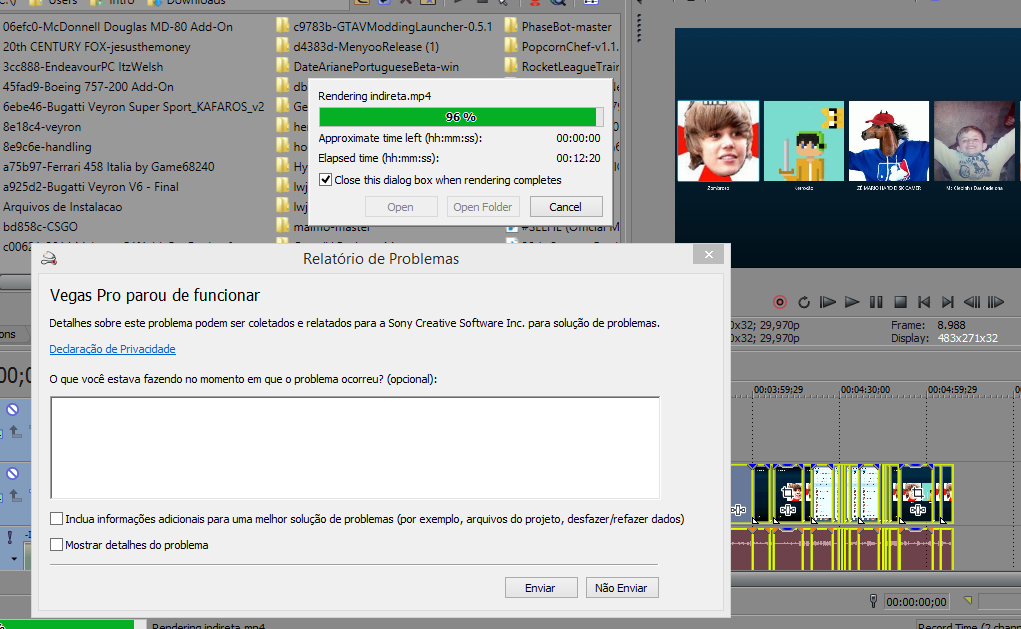Image resolution: width=1021 pixels, height=629 pixels.
Task: Click the Open button in render dialog
Action: click(400, 206)
